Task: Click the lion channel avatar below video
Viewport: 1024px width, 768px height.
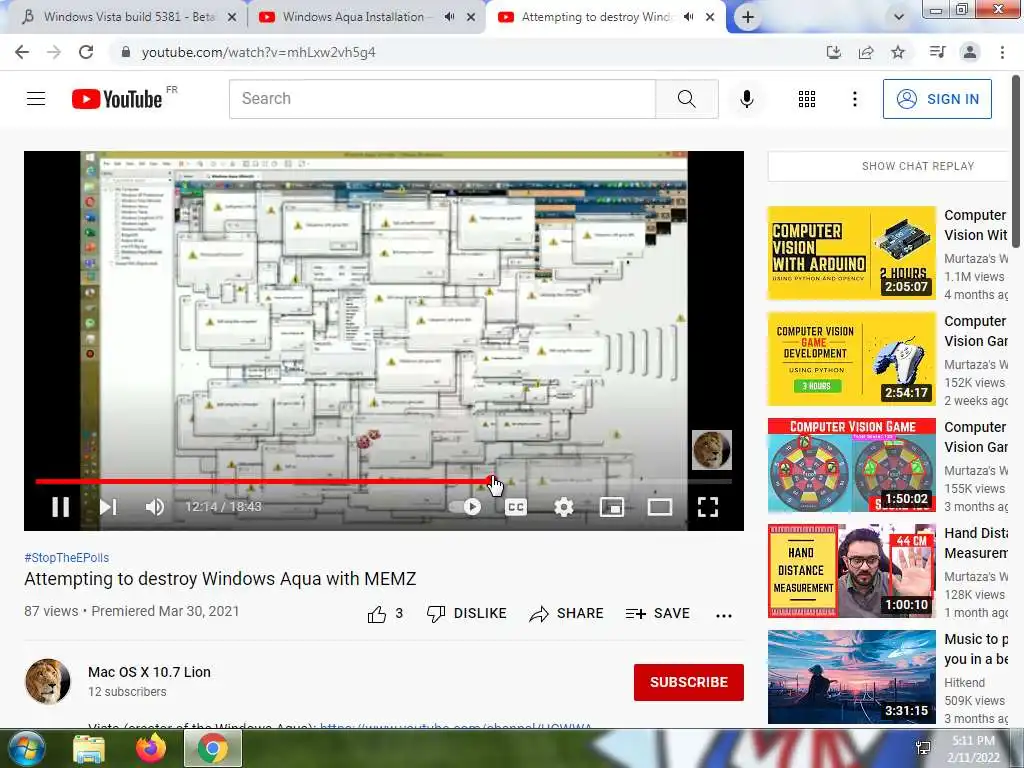Action: (x=48, y=681)
